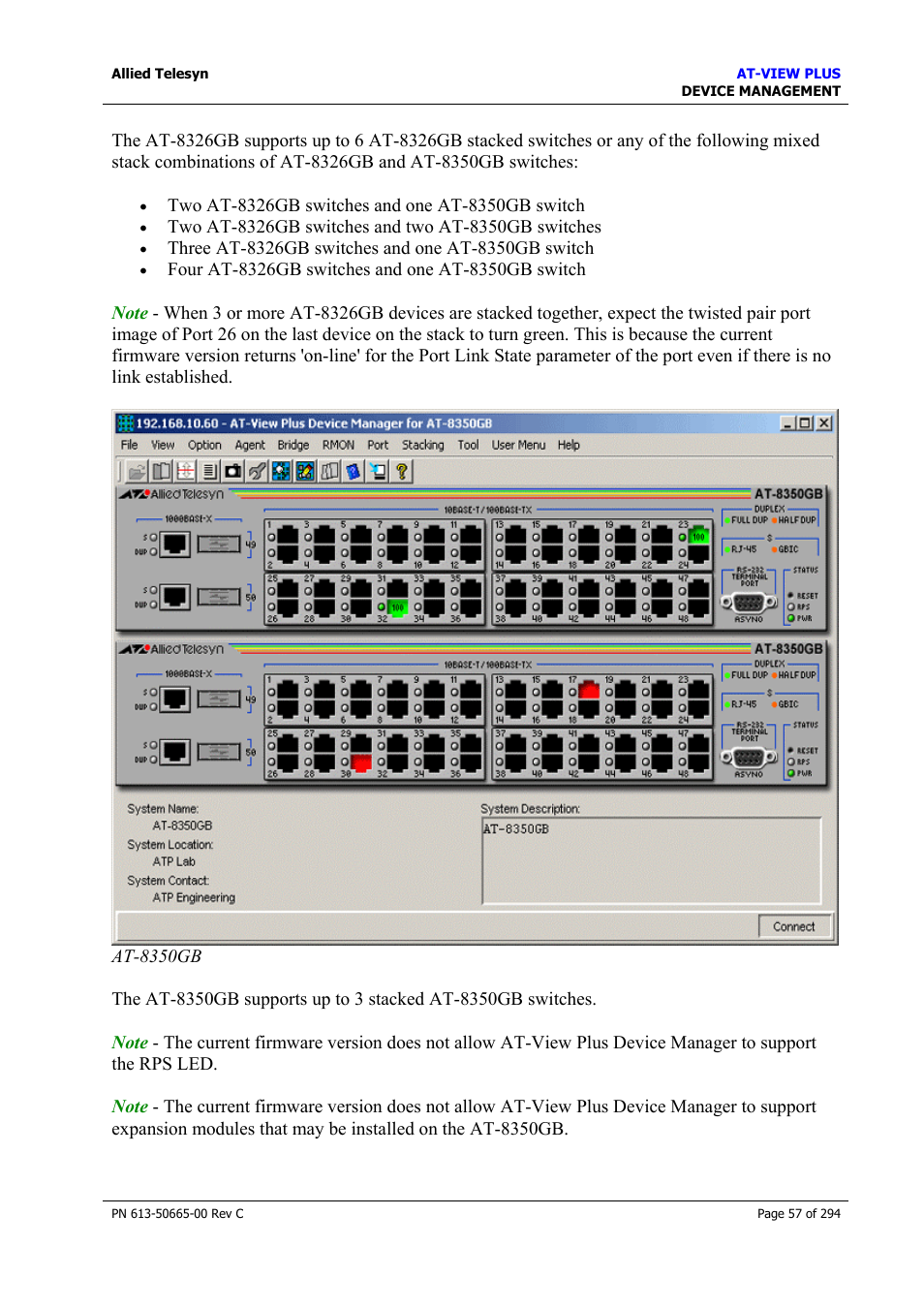Click the Open folder toolbar icon
The image size is (924, 1309).
[137, 472]
